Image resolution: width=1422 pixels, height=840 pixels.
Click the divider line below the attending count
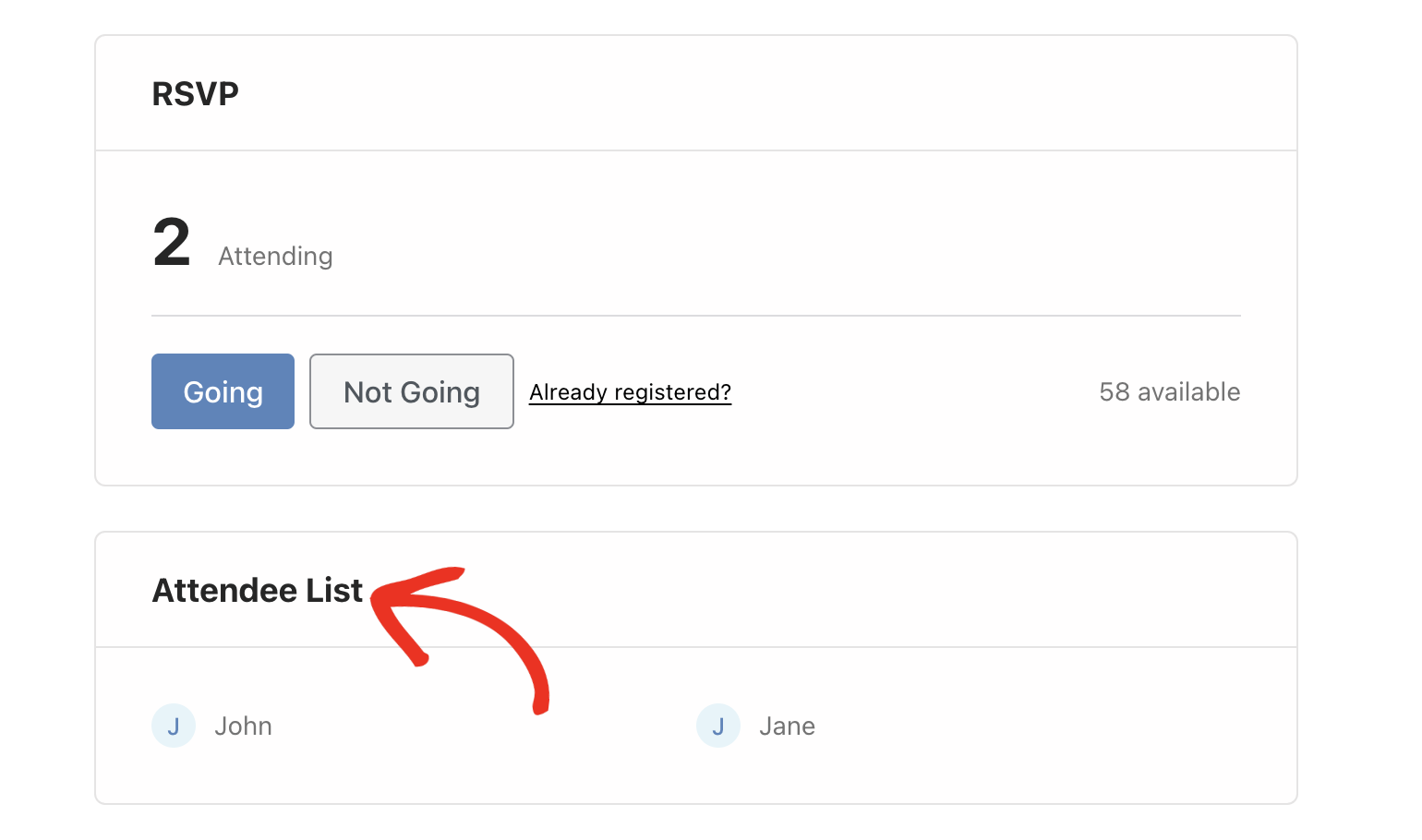[696, 316]
